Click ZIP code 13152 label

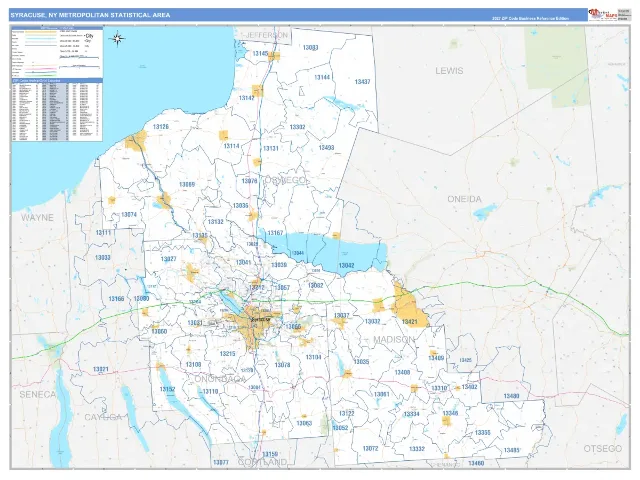[x=167, y=389]
